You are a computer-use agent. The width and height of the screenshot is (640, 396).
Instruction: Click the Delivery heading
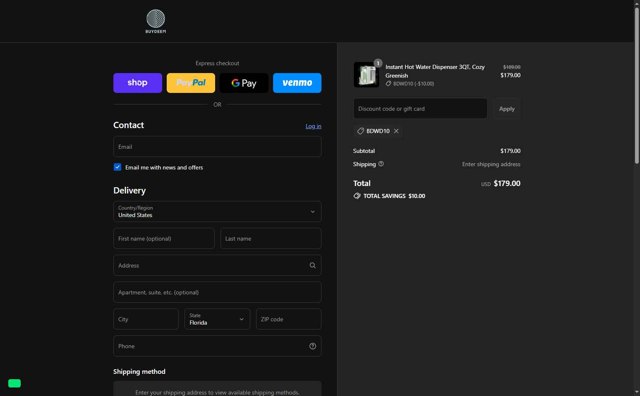pyautogui.click(x=129, y=191)
